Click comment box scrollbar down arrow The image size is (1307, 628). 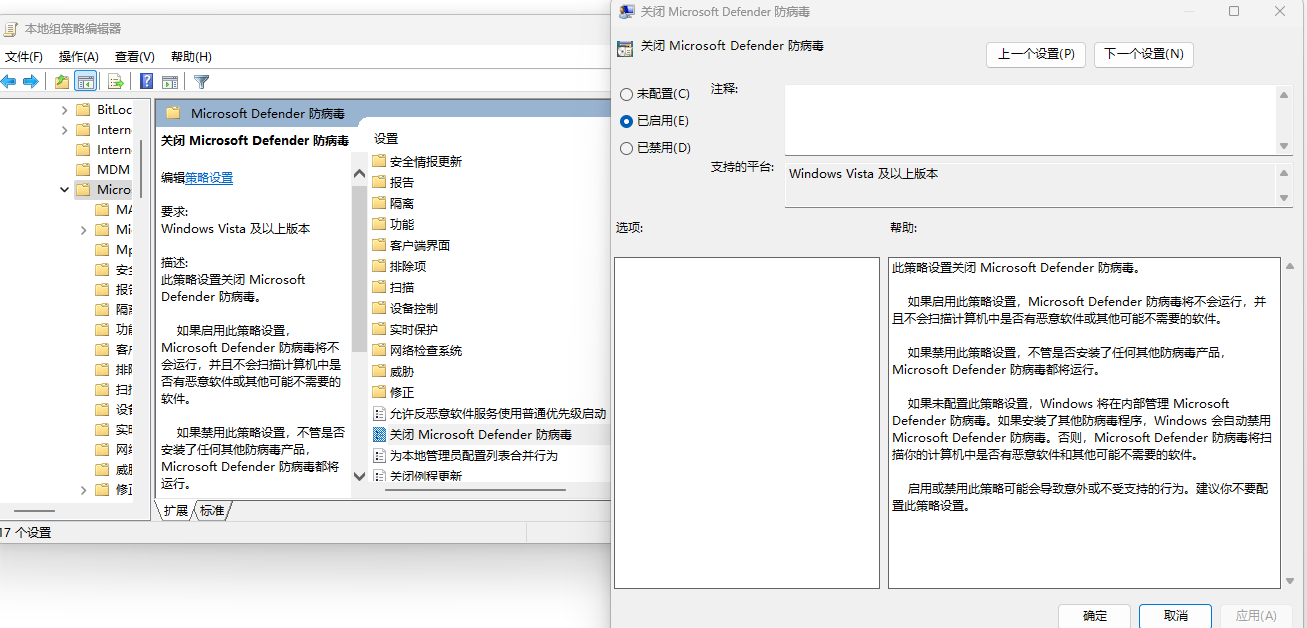click(x=1284, y=146)
